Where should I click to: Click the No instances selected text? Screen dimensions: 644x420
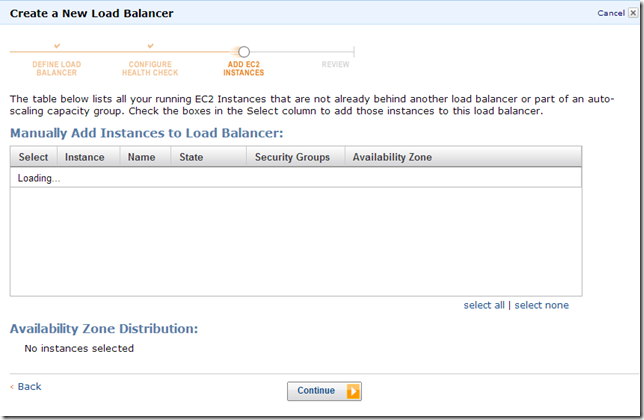[x=79, y=348]
